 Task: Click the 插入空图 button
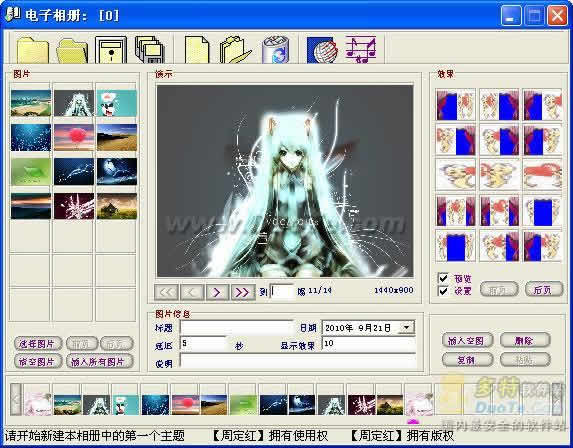click(467, 341)
